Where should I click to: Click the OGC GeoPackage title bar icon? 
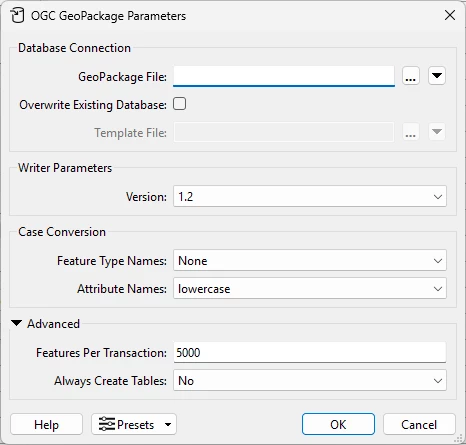coord(17,16)
